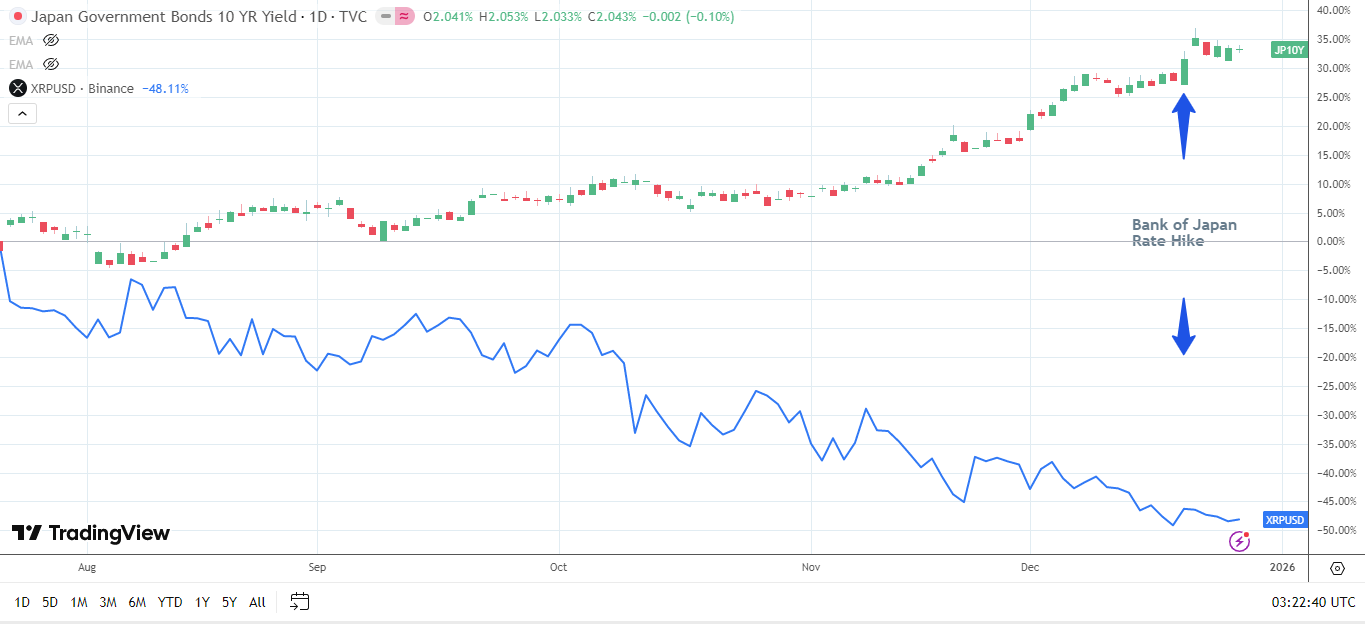Select the 5Y time range
Image resolution: width=1365 pixels, height=624 pixels.
point(229,602)
